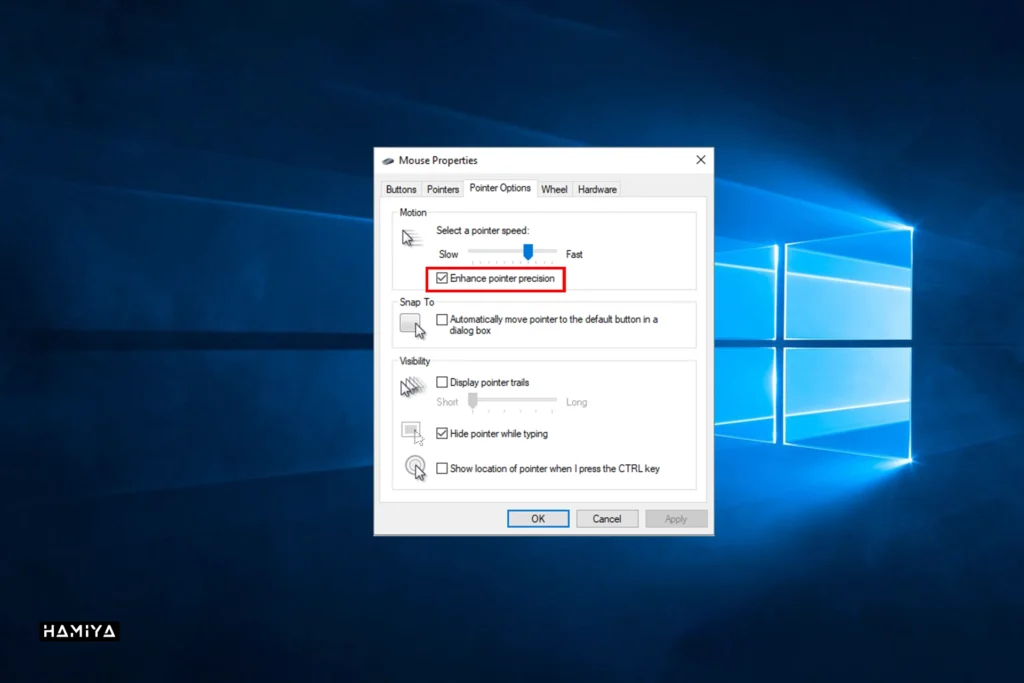
Task: Confirm with the OK button
Action: click(538, 518)
